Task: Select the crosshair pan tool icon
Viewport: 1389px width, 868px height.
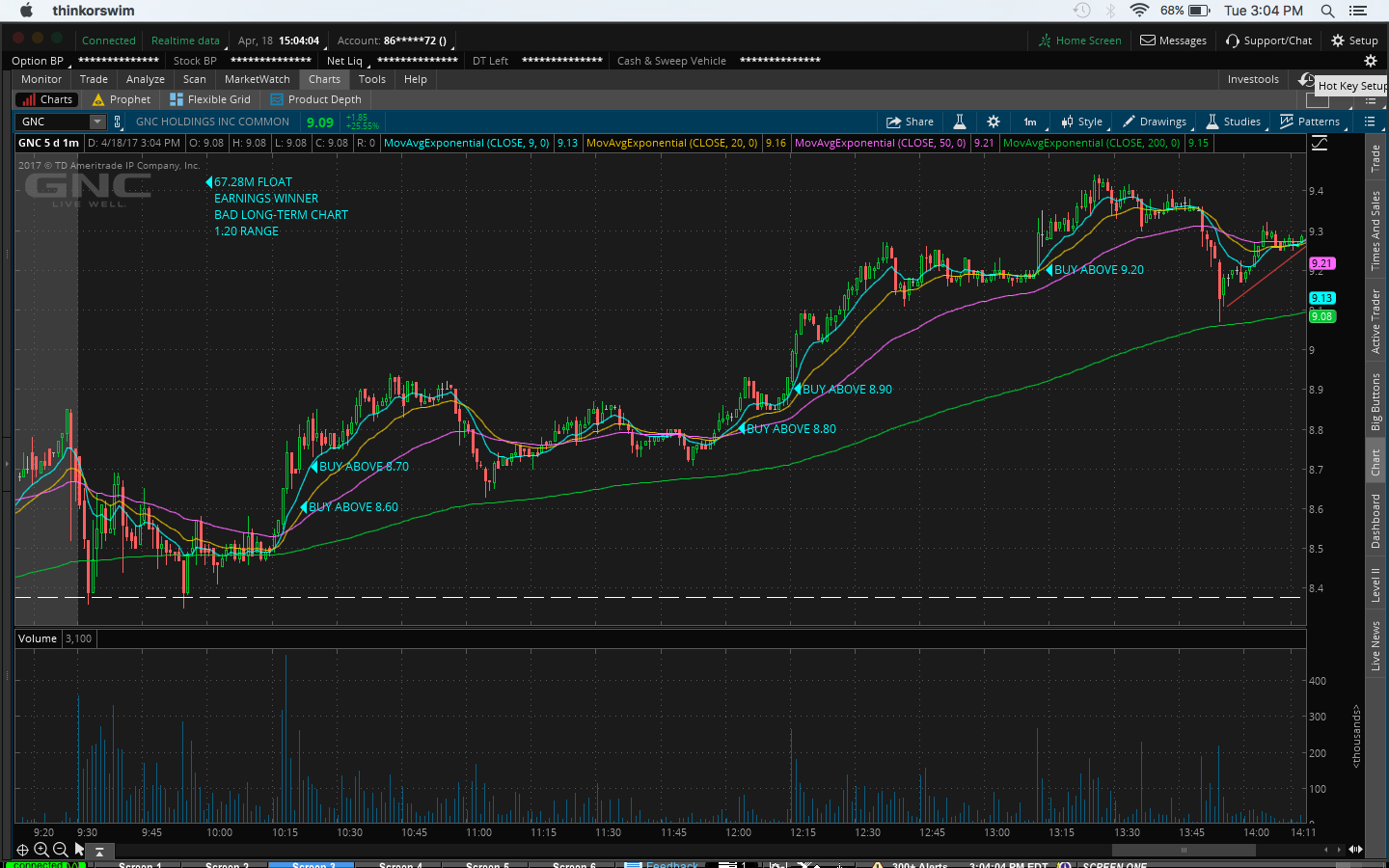Action: click(x=22, y=850)
